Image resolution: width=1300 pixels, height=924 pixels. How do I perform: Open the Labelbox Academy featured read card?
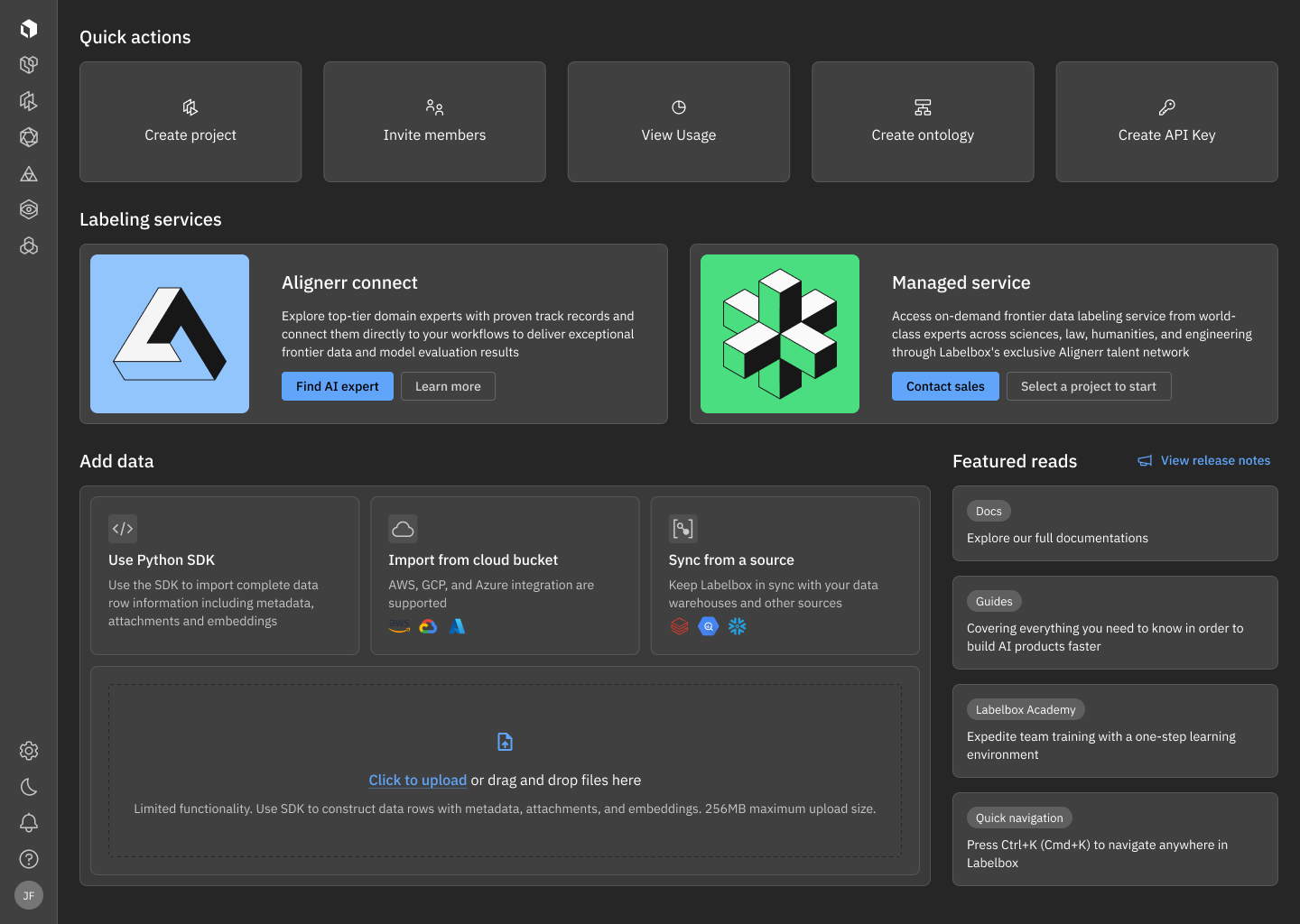pos(1115,731)
